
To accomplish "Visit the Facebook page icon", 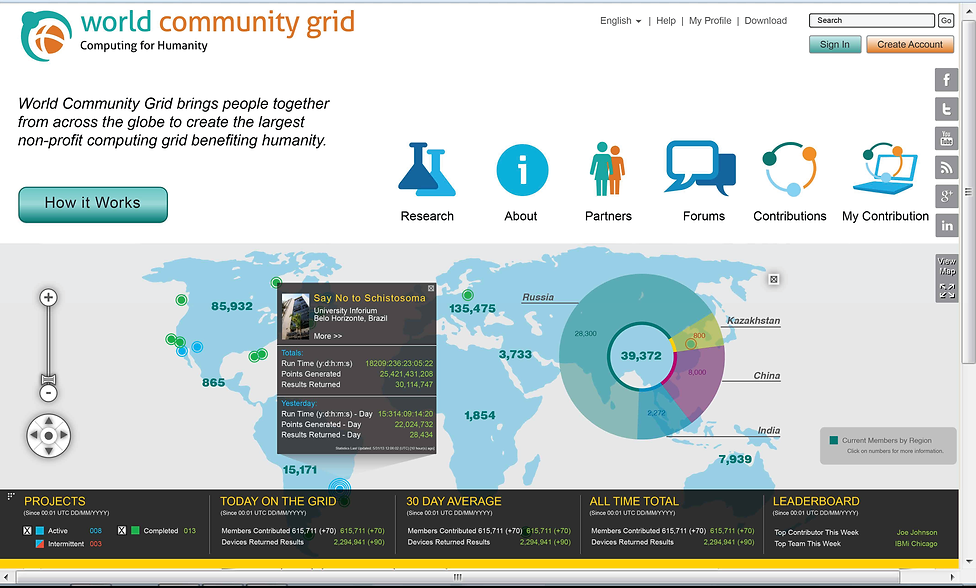I will tap(946, 80).
